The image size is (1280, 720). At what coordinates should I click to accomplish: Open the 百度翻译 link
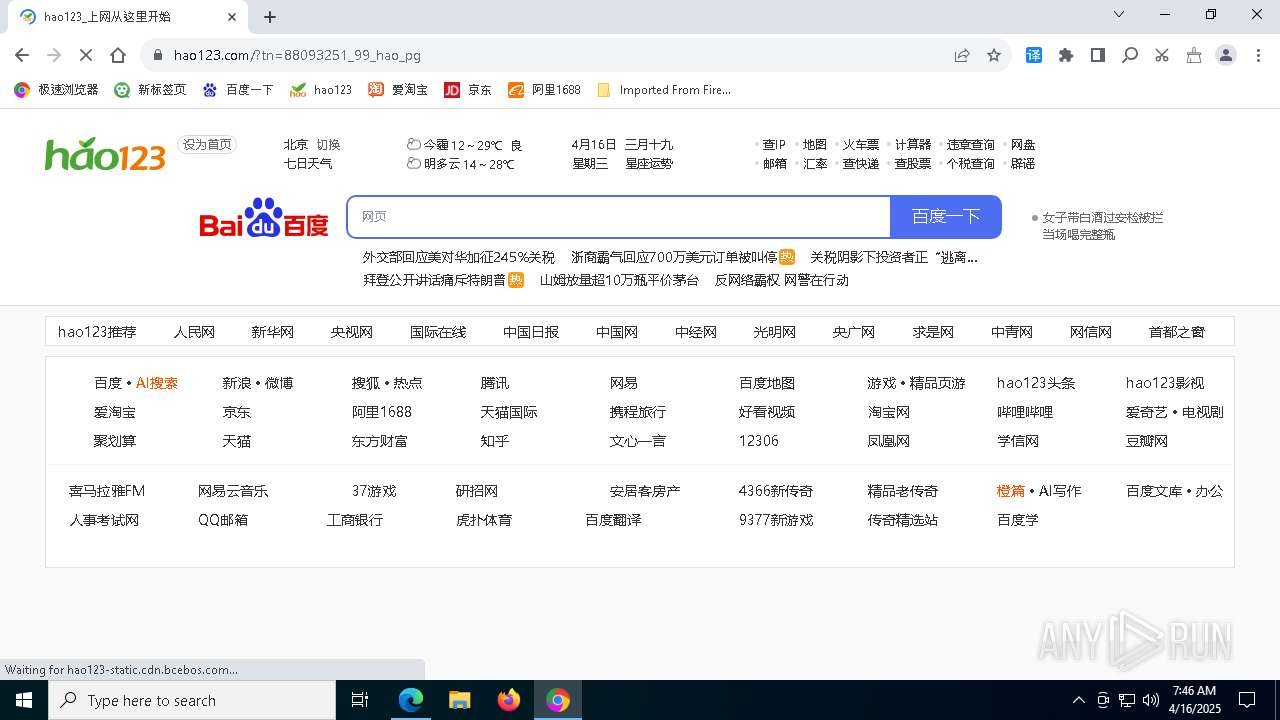click(x=613, y=520)
